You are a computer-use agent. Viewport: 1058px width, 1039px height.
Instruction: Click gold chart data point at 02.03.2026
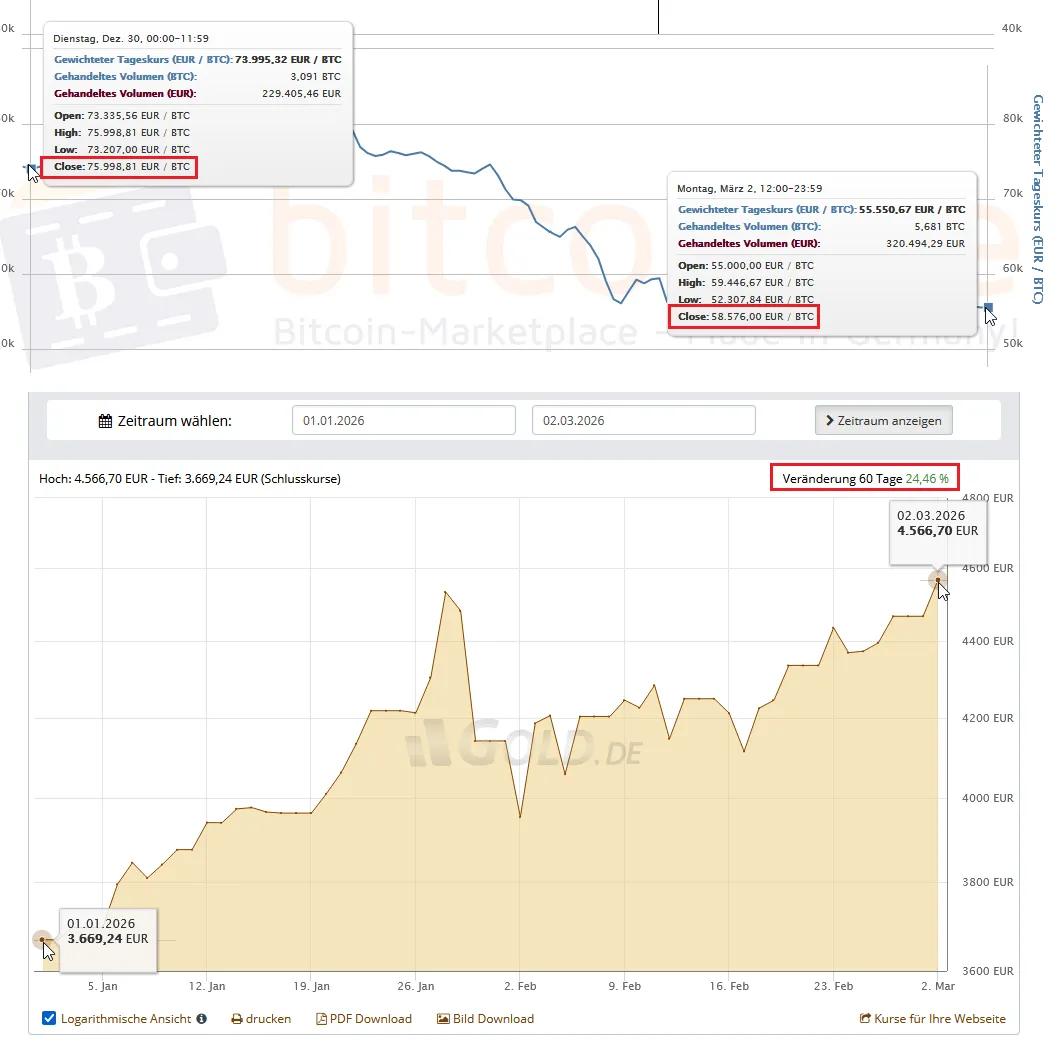pyautogui.click(x=937, y=579)
